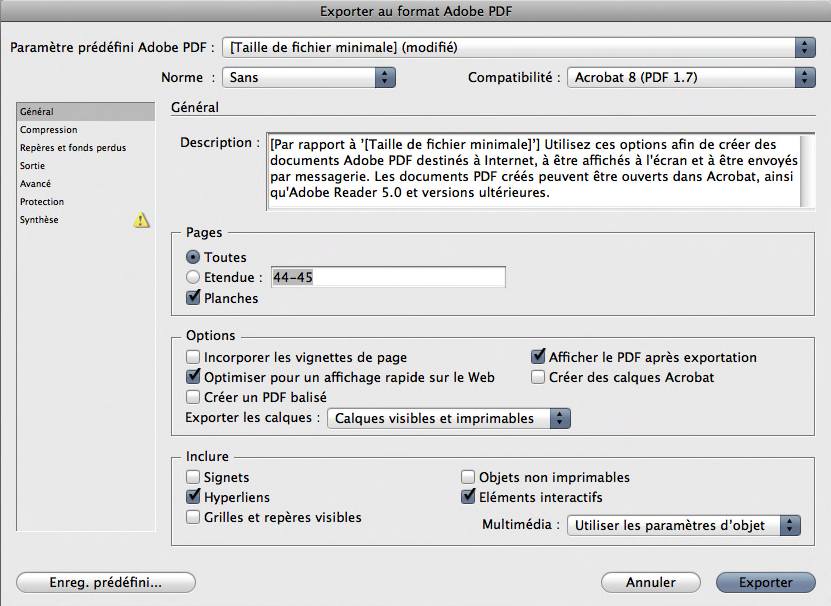Image resolution: width=831 pixels, height=606 pixels.
Task: Open the Avancé panel
Action: (85, 184)
